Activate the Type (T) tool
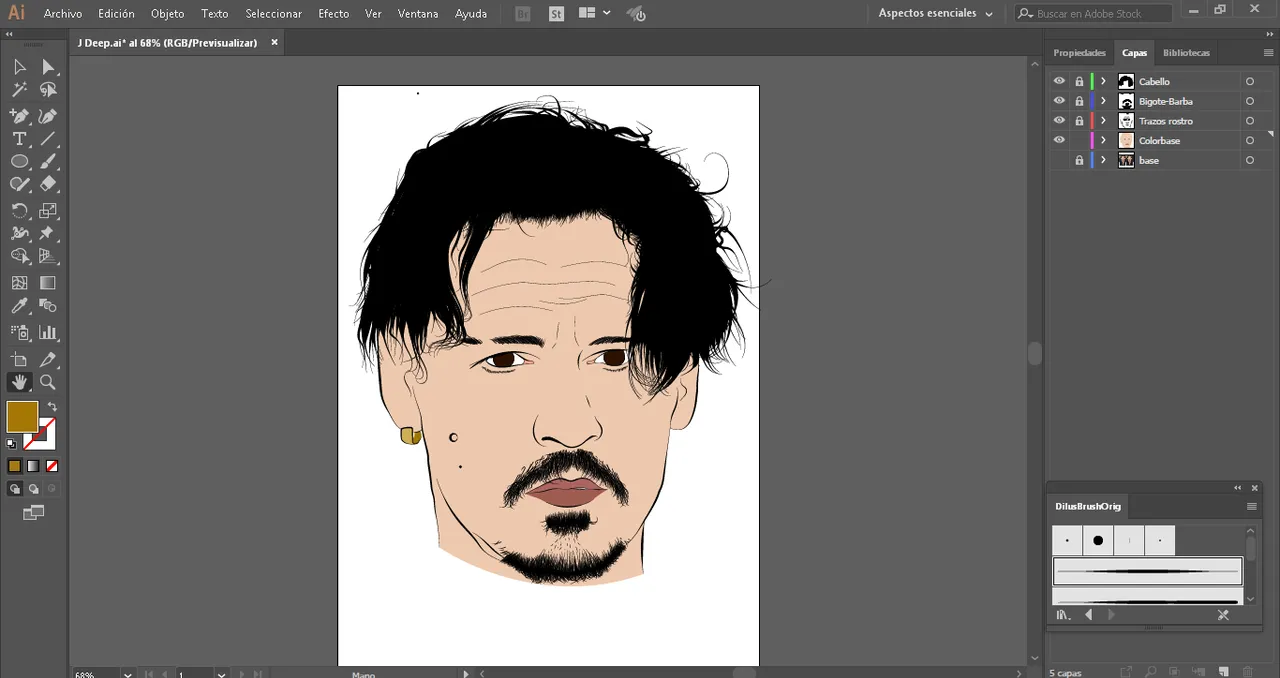Screen dimensions: 1280x678 [19, 139]
